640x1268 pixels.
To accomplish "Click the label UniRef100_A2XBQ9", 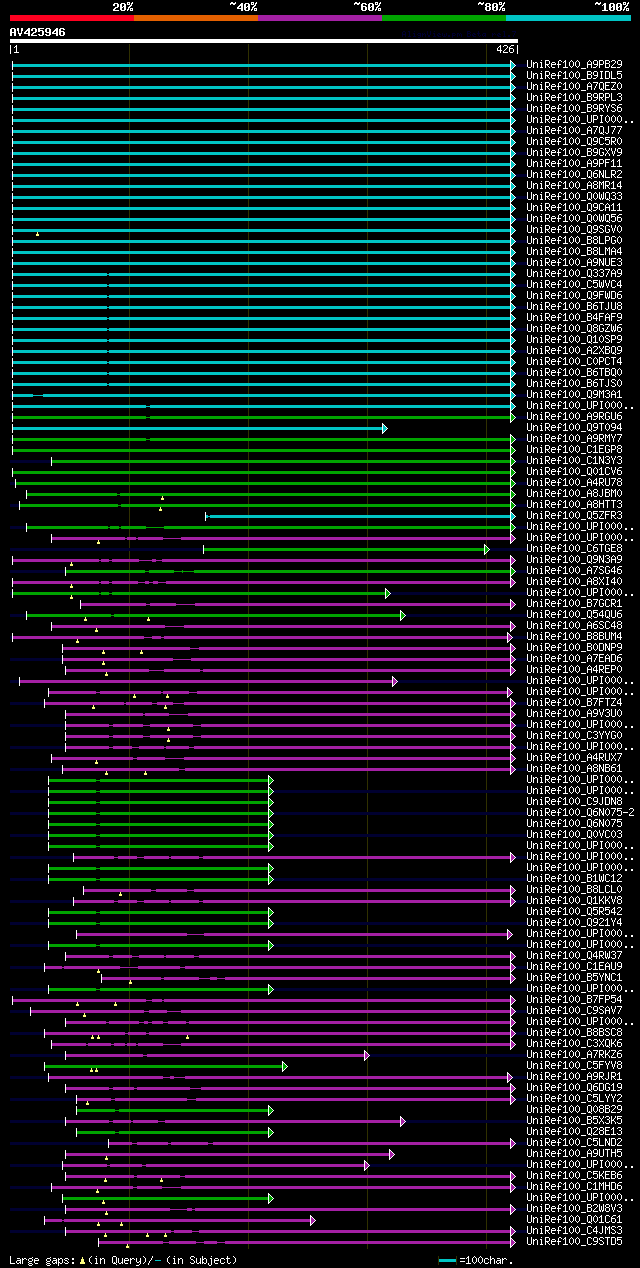I will click(574, 351).
